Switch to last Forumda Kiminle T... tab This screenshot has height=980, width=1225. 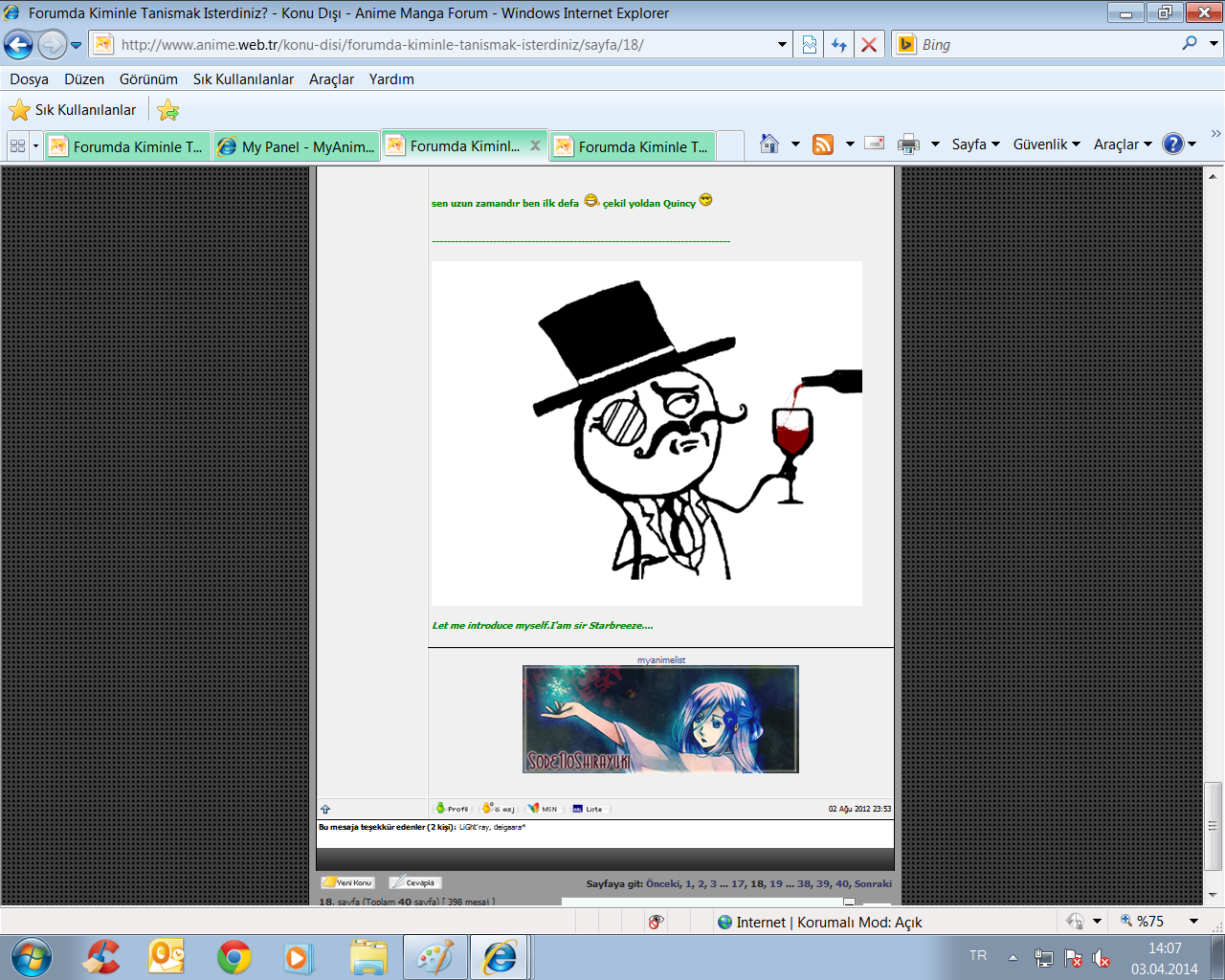[x=634, y=146]
